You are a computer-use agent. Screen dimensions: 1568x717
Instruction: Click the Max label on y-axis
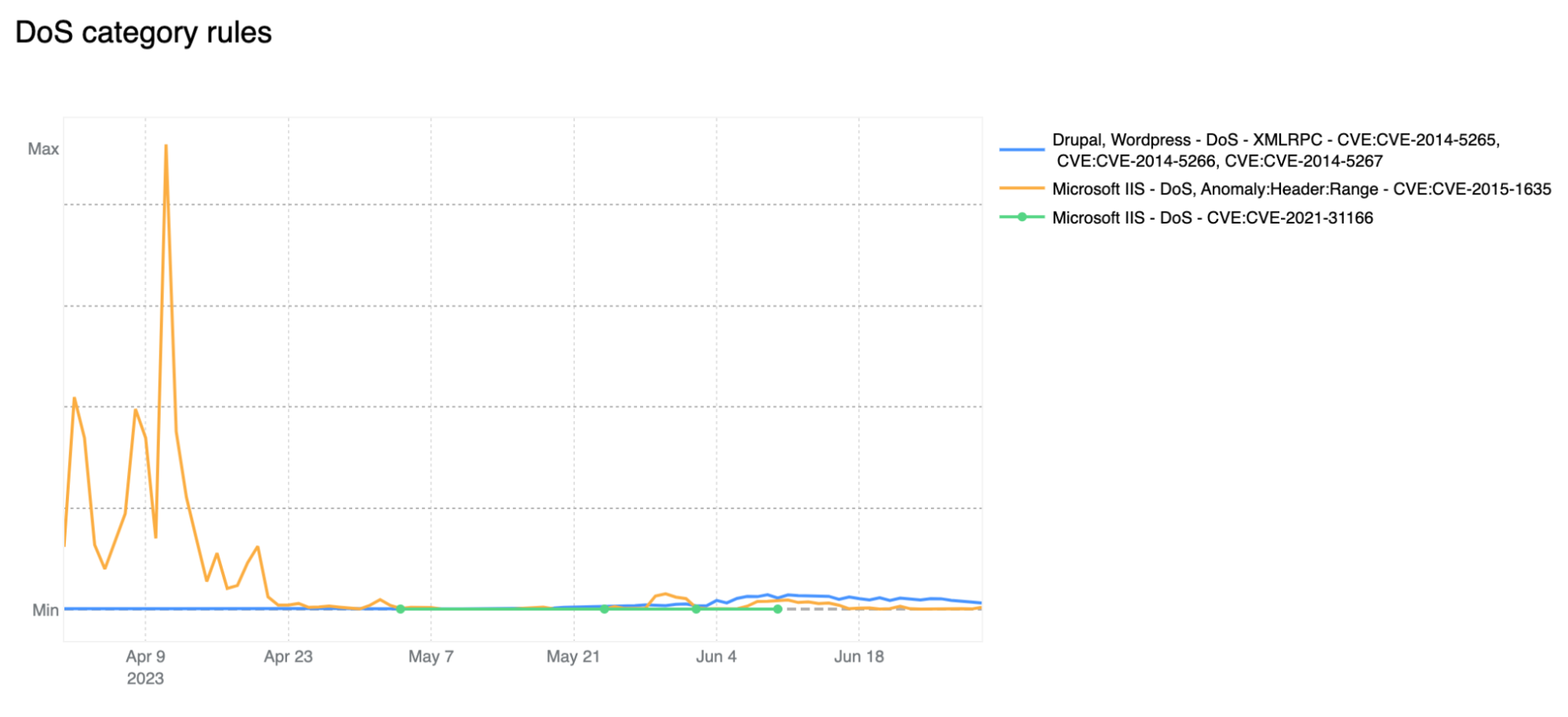click(43, 149)
